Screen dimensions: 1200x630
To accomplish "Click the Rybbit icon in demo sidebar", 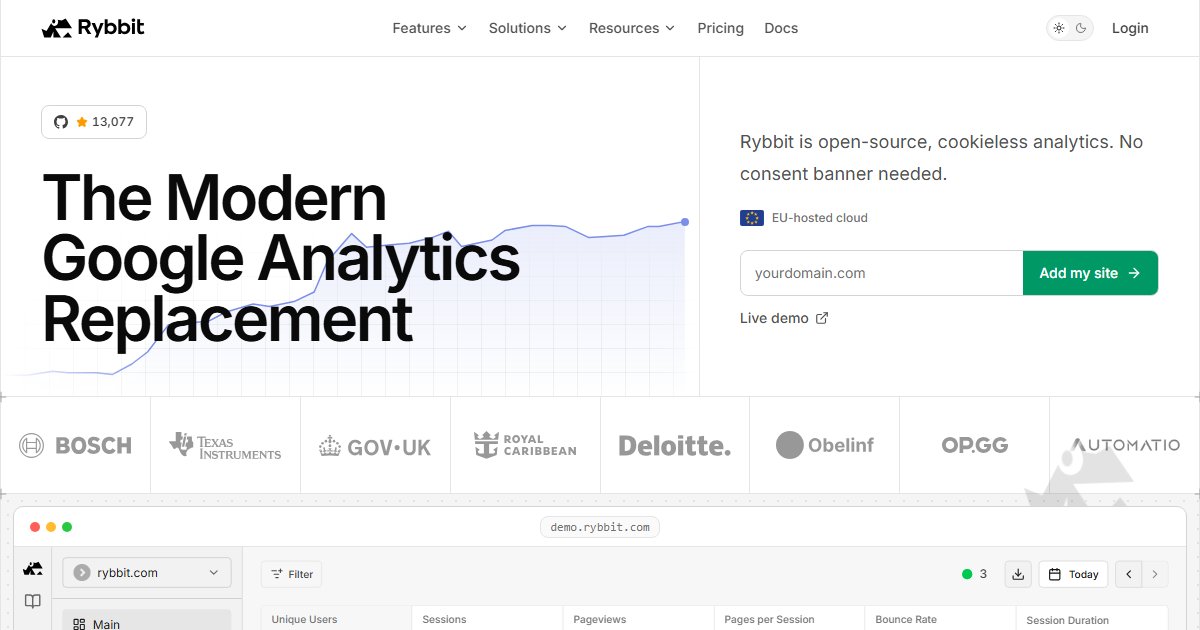I will (33, 568).
